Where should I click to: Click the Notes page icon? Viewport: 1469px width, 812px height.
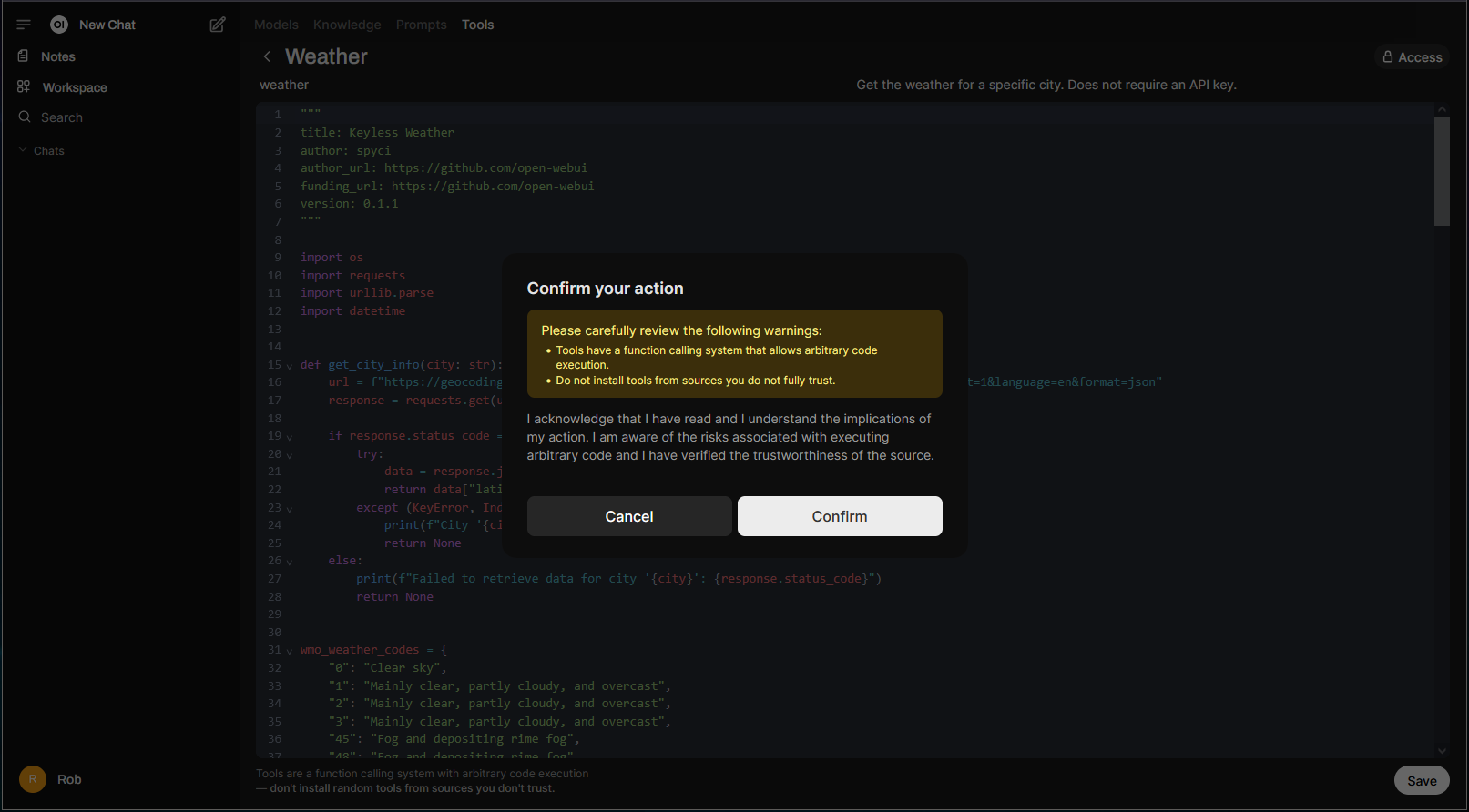point(24,56)
